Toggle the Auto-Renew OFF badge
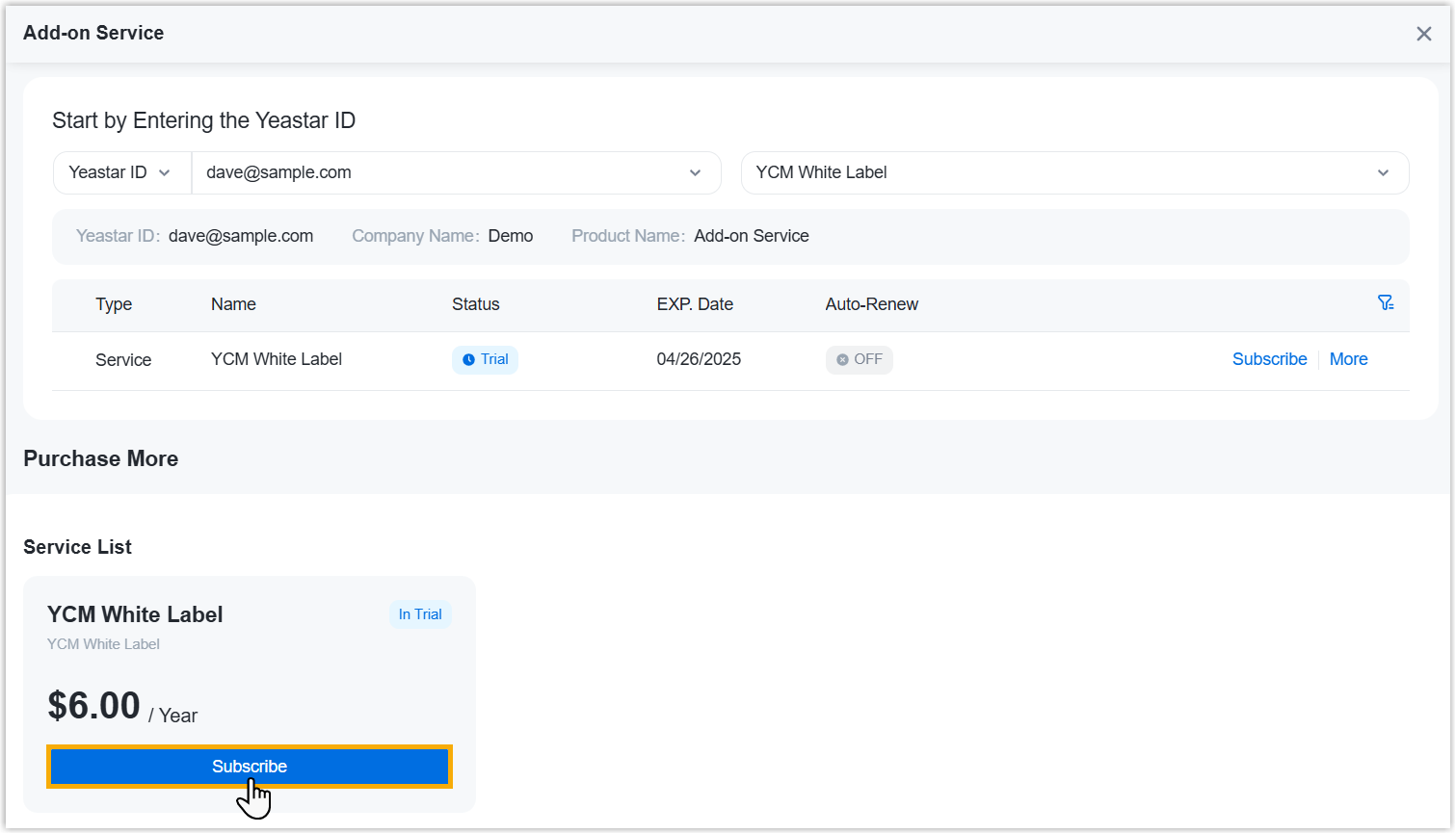1456x834 pixels. pos(859,360)
